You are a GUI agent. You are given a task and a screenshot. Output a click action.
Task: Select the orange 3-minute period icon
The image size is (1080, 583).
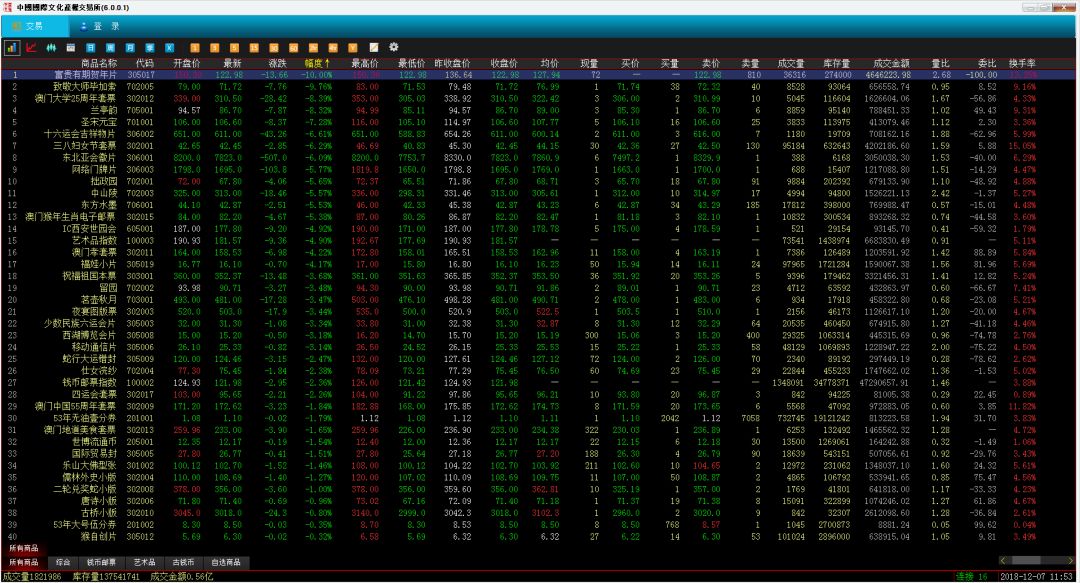click(215, 48)
